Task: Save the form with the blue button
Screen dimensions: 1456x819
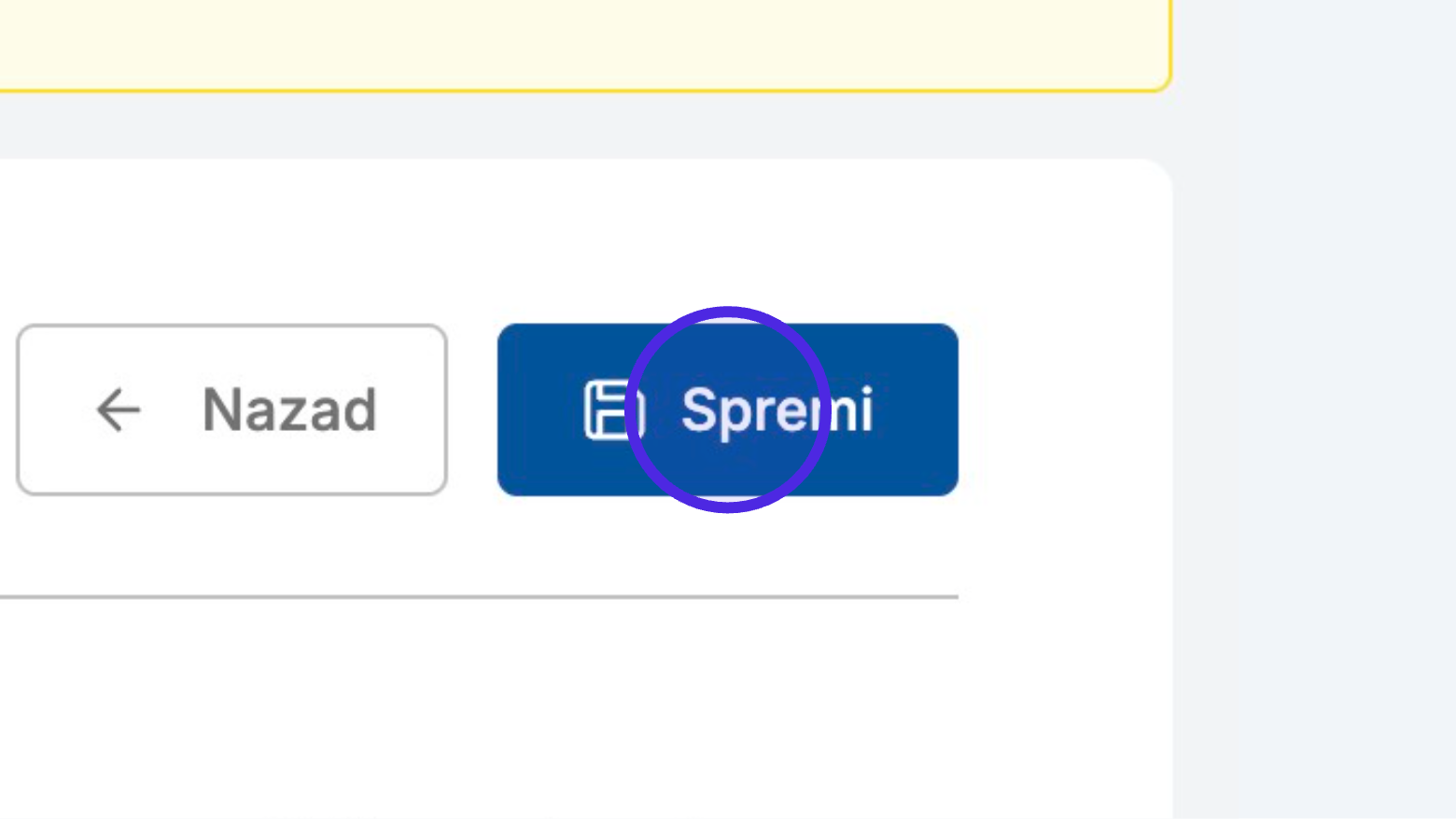Action: click(728, 409)
